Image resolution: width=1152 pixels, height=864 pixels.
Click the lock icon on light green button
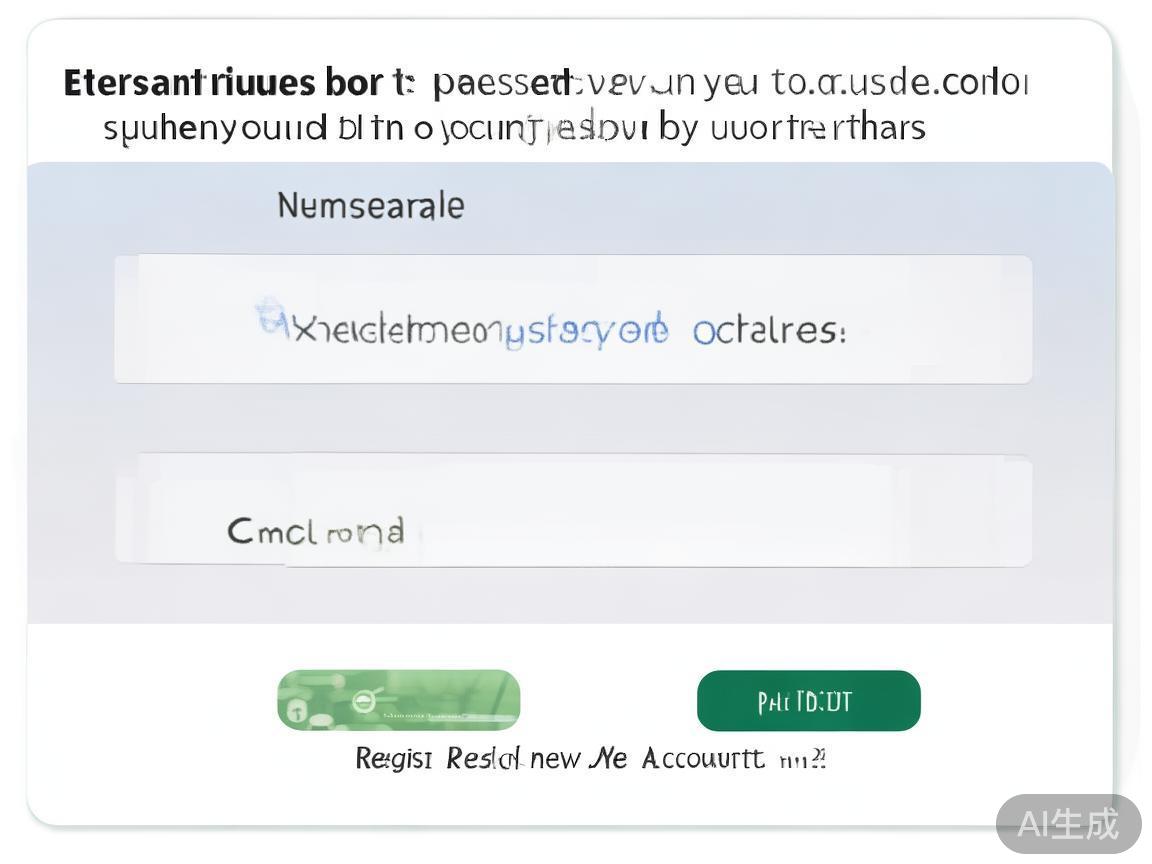(x=297, y=711)
